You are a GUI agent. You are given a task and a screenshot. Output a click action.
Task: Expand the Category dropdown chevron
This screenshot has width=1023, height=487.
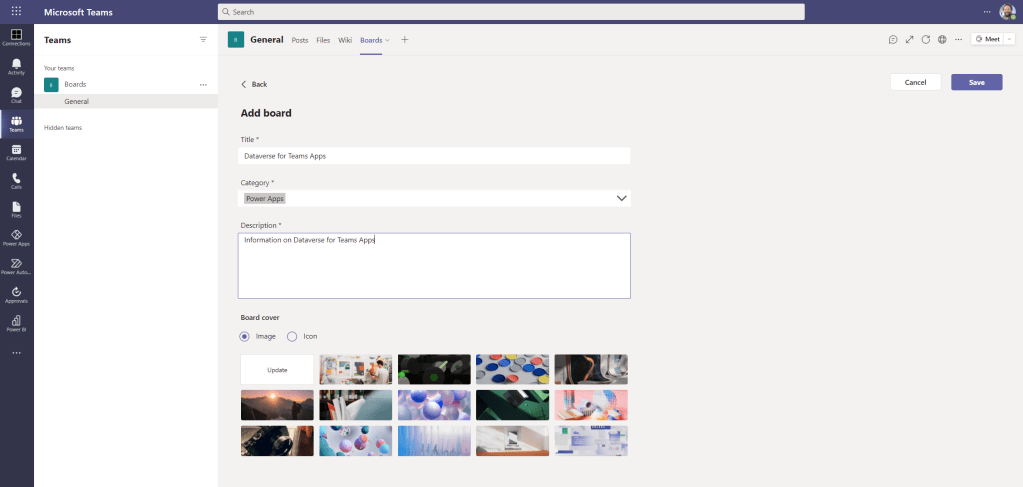click(x=621, y=198)
